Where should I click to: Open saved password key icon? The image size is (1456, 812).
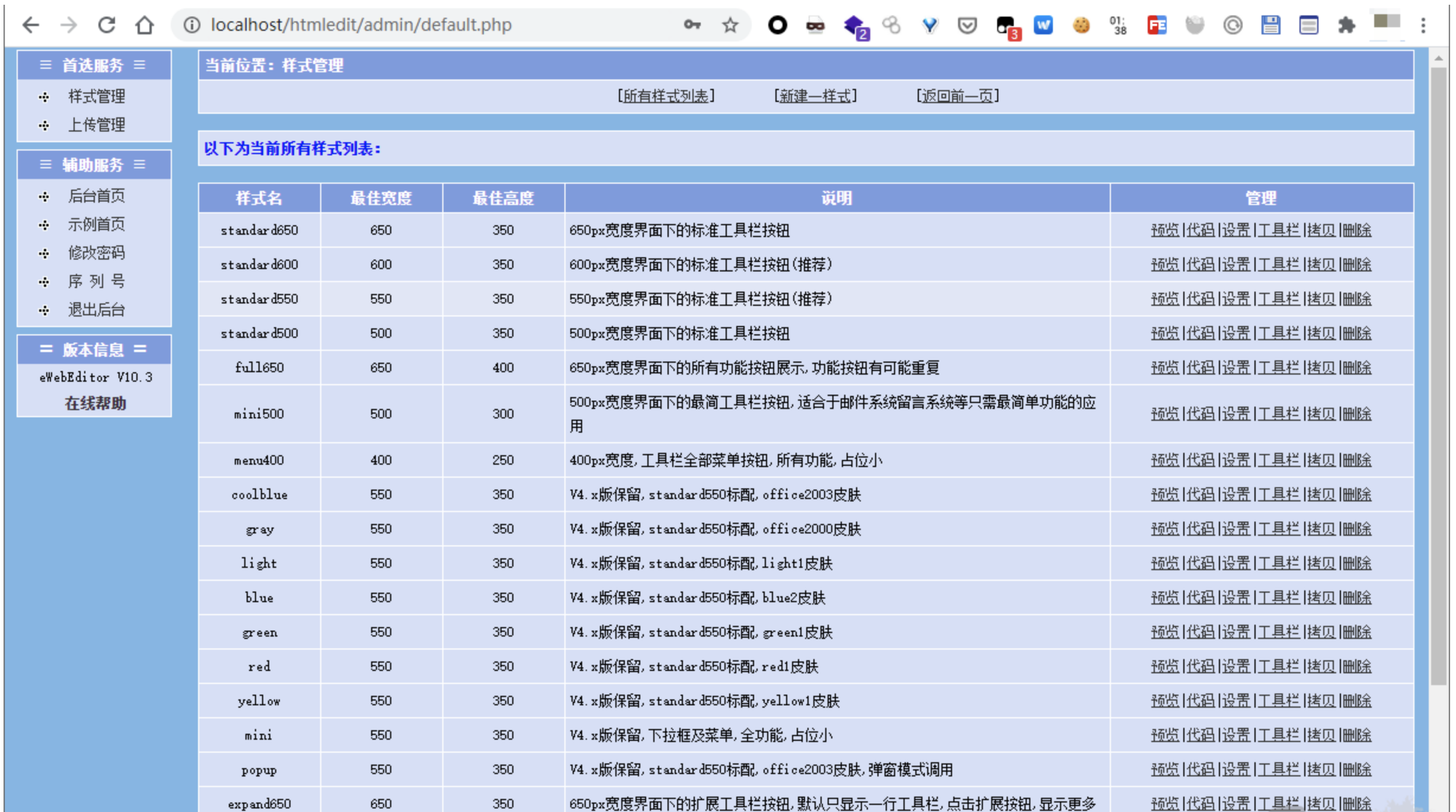click(x=692, y=25)
